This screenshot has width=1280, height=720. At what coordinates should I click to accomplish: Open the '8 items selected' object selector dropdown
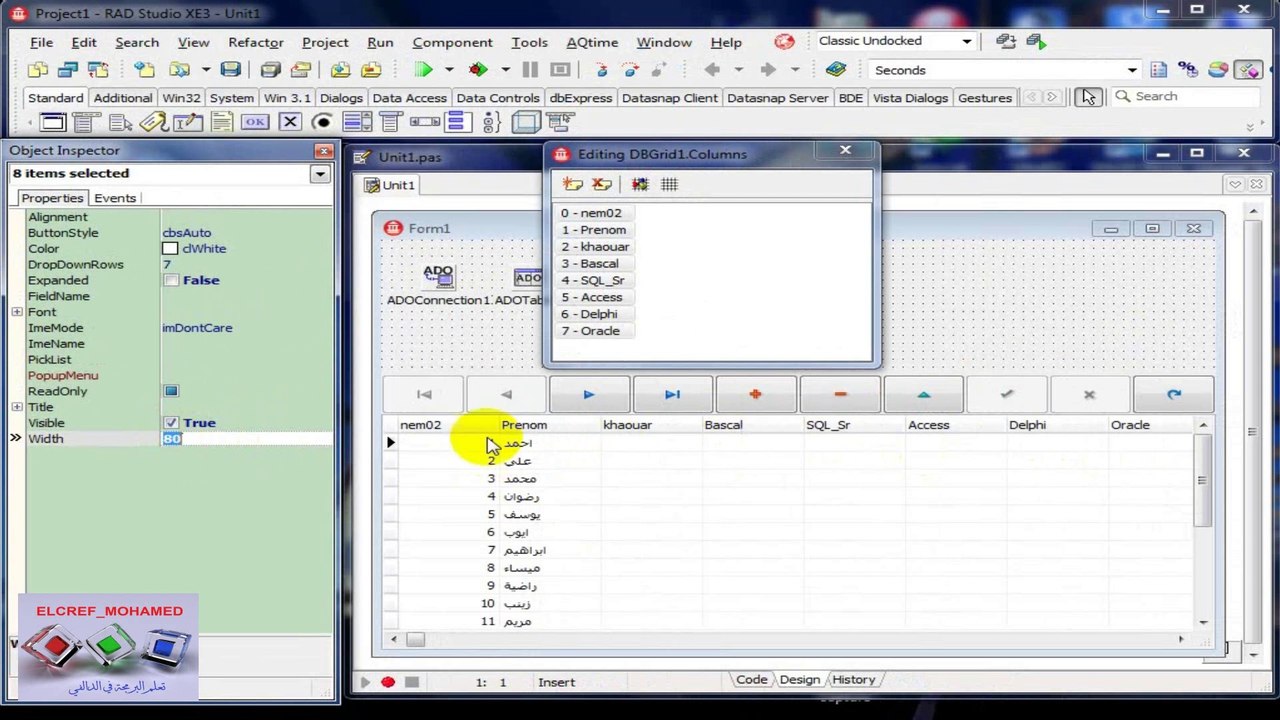click(320, 174)
